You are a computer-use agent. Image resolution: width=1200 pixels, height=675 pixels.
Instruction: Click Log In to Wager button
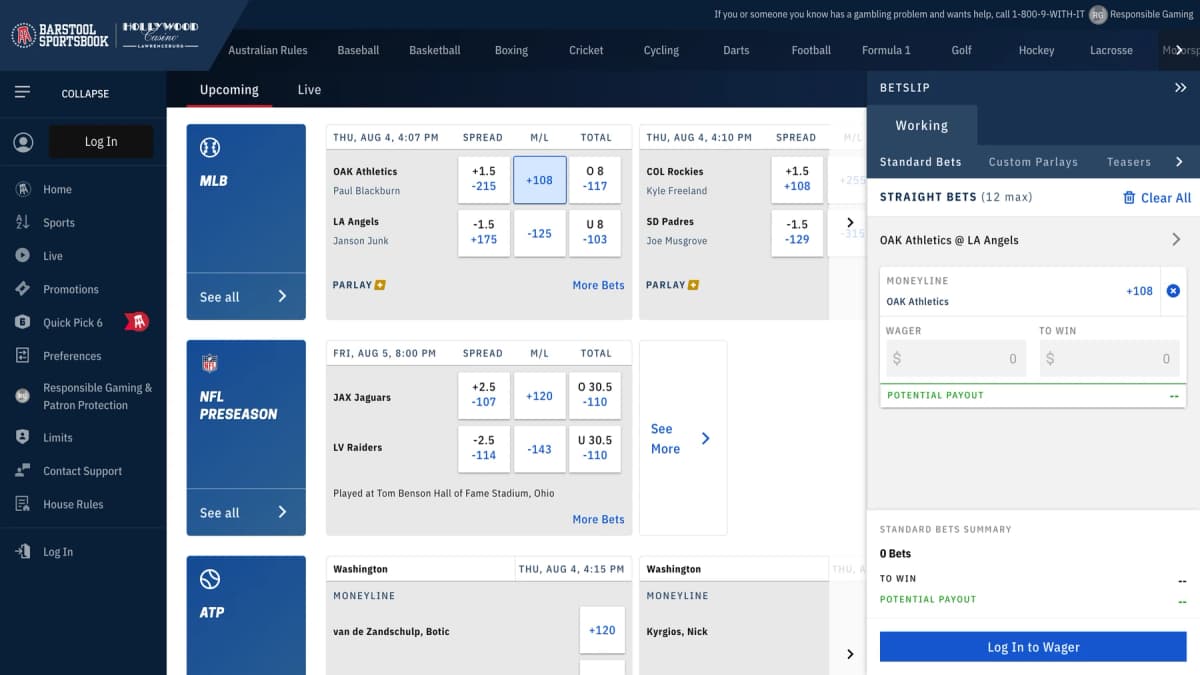[1033, 647]
